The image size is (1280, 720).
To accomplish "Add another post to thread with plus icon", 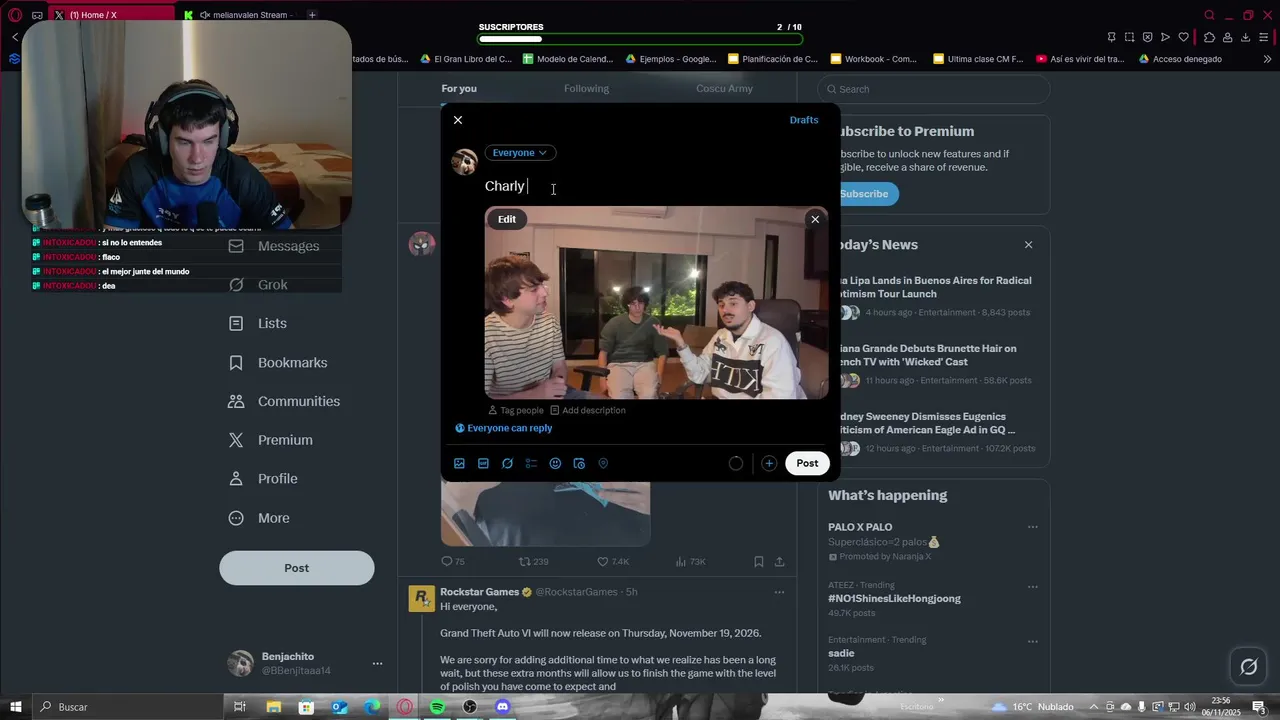I will 769,464.
